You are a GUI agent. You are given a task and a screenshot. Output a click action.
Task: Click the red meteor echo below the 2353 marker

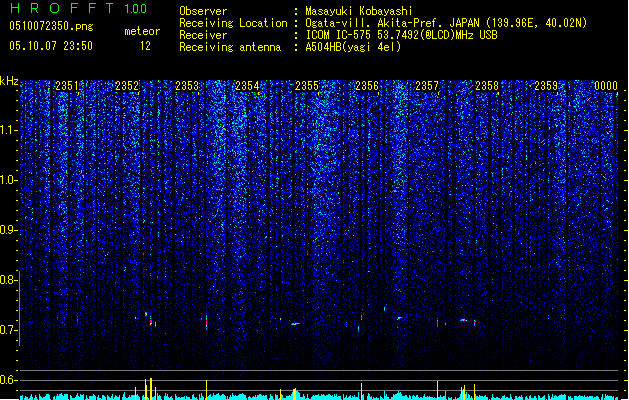(207, 321)
